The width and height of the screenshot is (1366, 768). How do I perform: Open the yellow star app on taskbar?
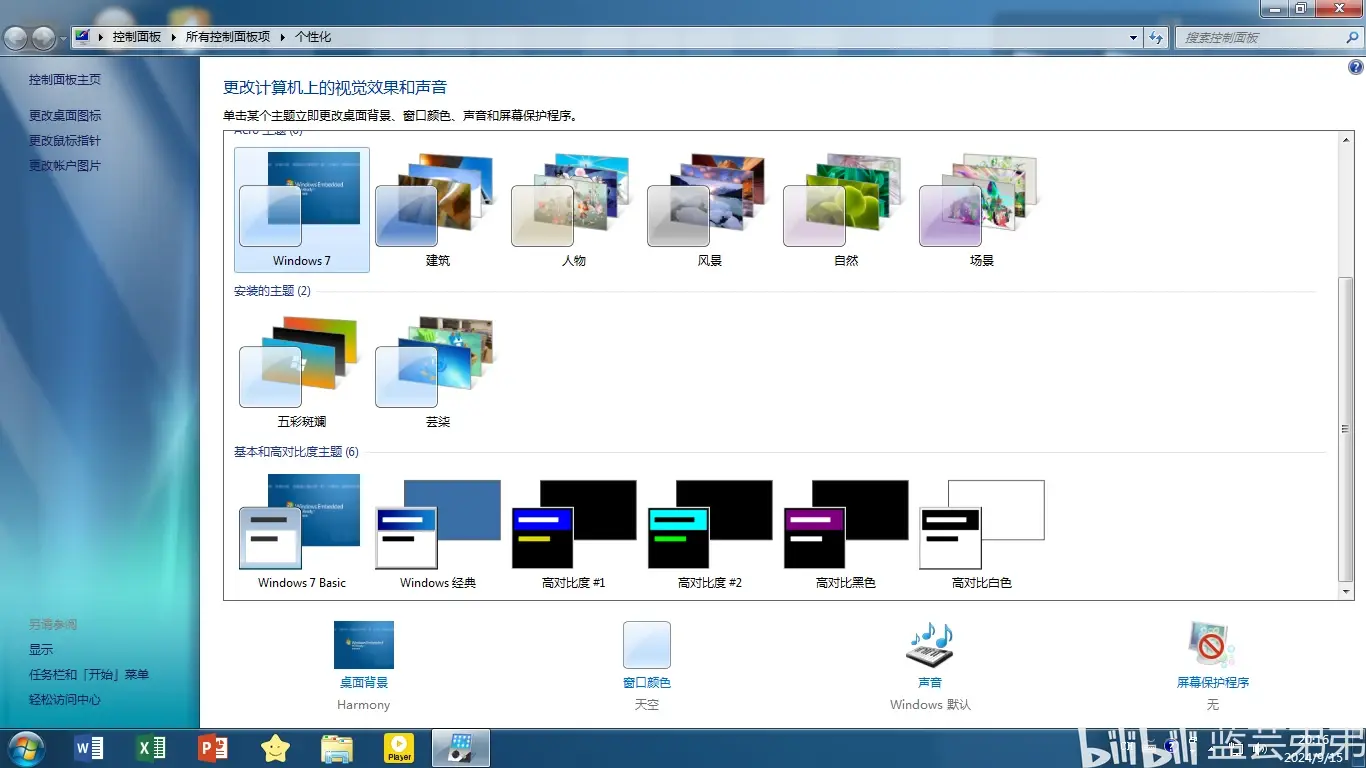pos(275,748)
